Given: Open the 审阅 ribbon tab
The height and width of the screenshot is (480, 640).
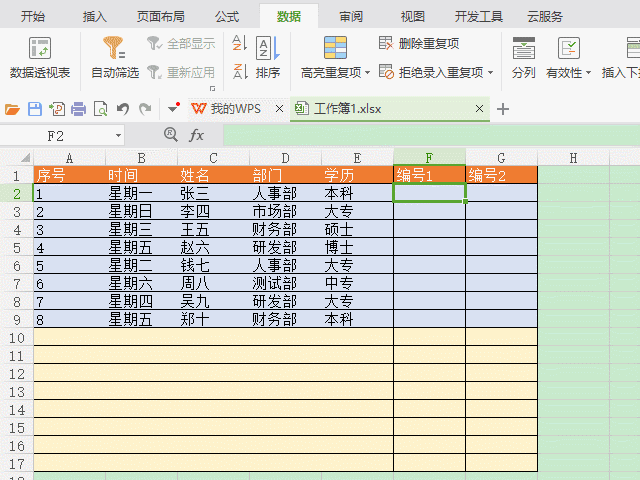Looking at the screenshot, I should 351,16.
